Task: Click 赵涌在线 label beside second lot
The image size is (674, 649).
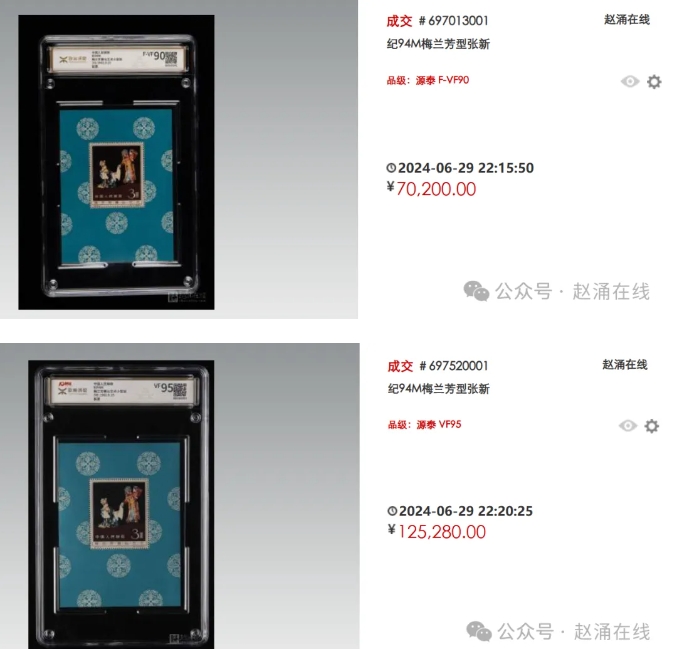Action: point(625,365)
